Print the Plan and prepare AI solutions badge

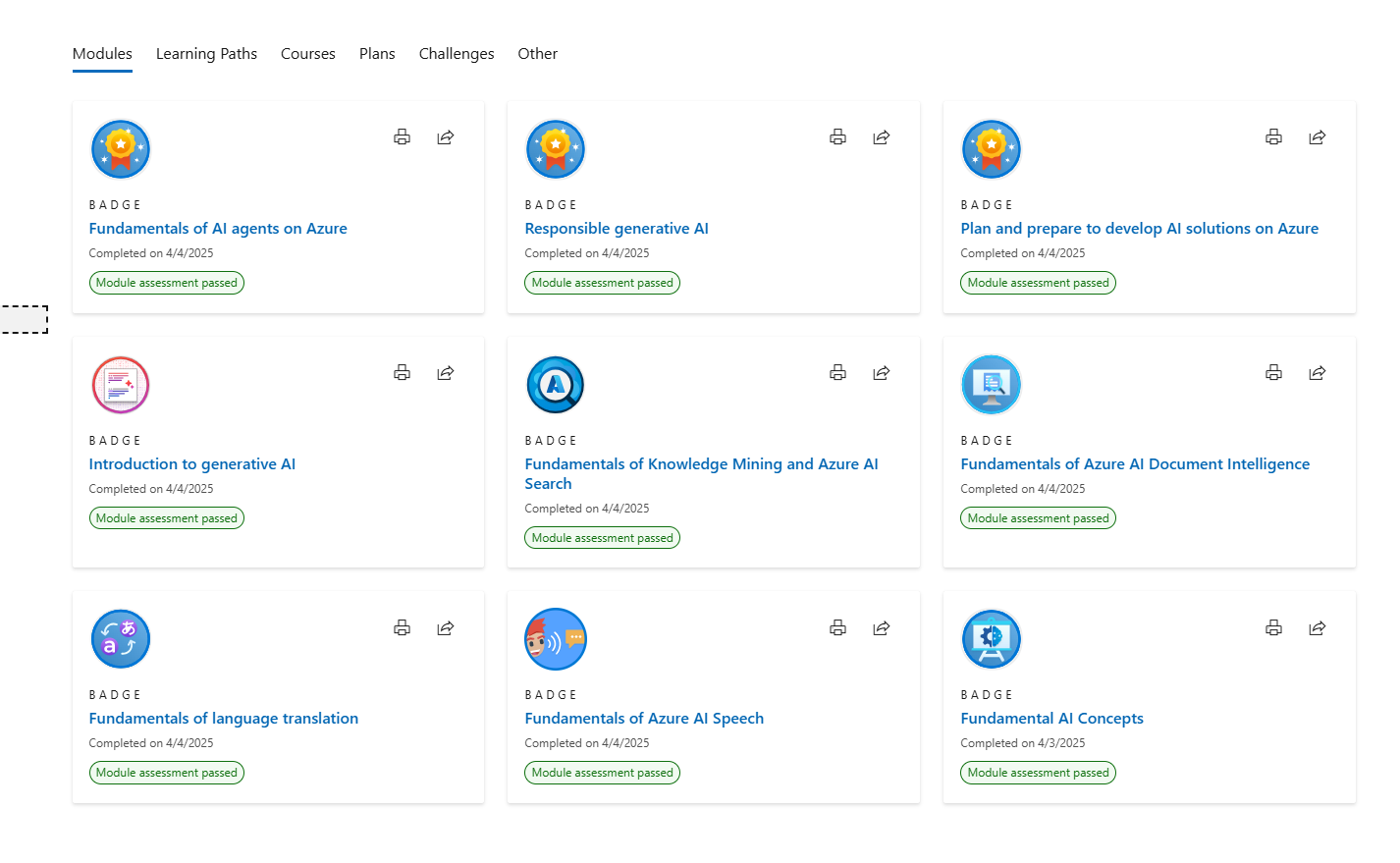point(1273,137)
